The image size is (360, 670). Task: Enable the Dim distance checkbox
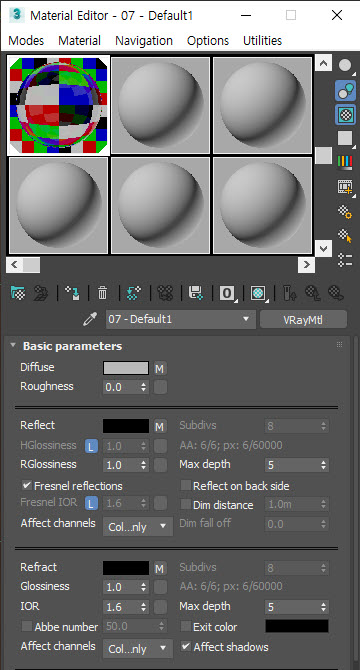point(185,504)
